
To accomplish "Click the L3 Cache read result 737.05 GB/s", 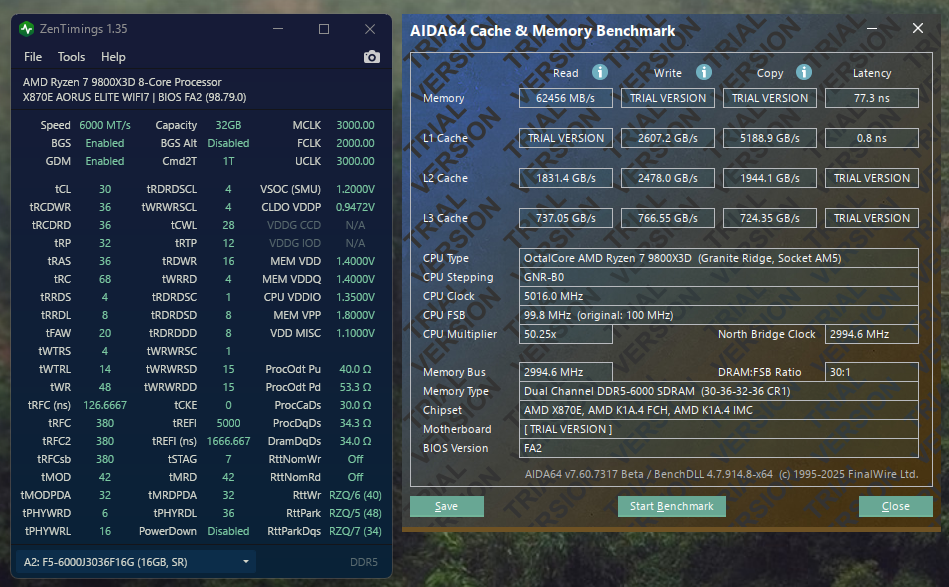I will (x=565, y=217).
